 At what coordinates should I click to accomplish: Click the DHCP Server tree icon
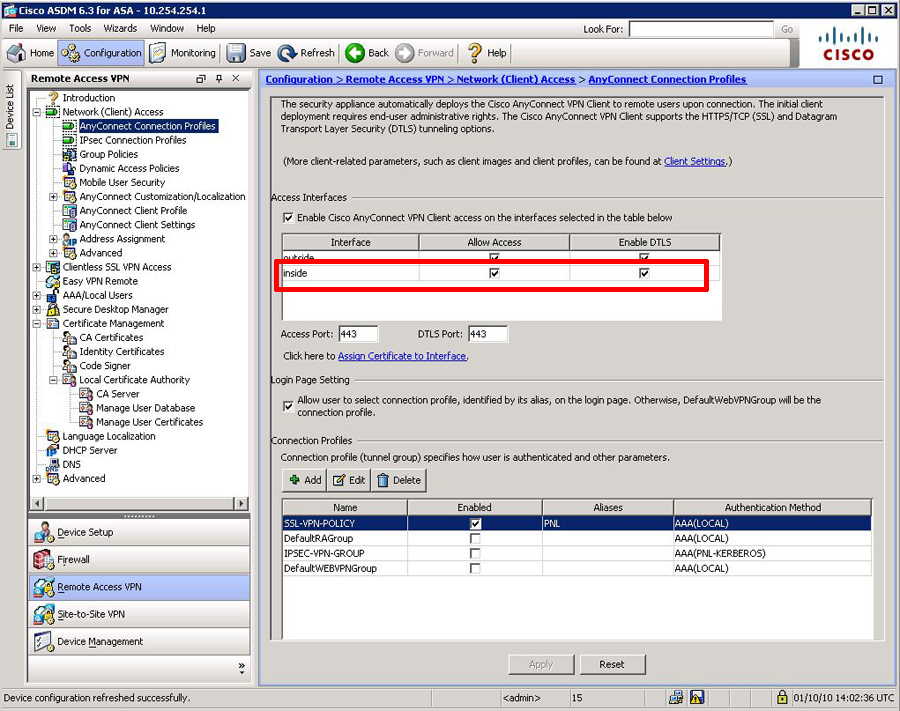coord(53,450)
